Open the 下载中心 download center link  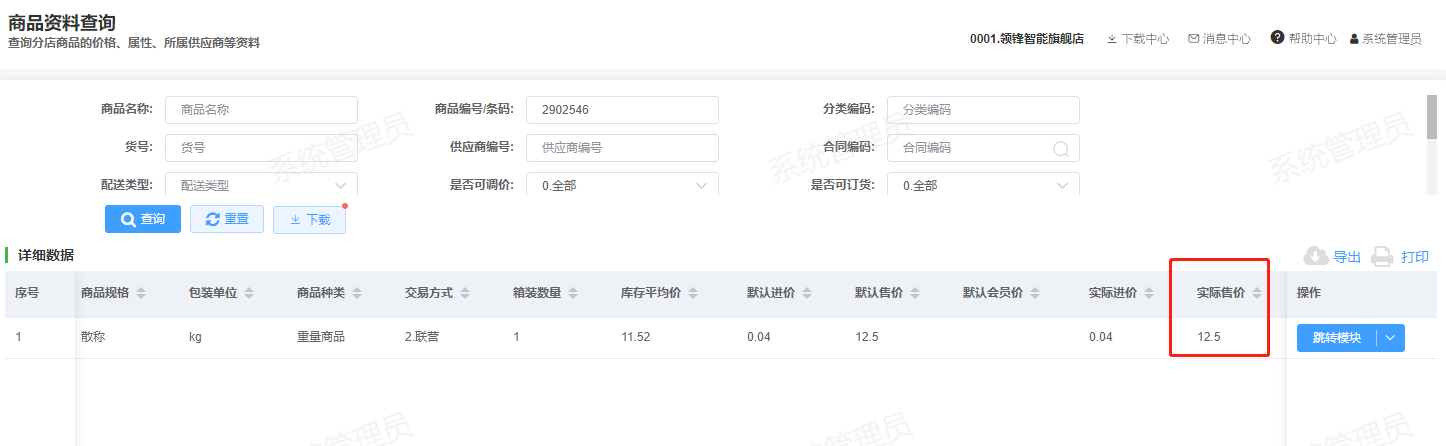(x=1138, y=39)
